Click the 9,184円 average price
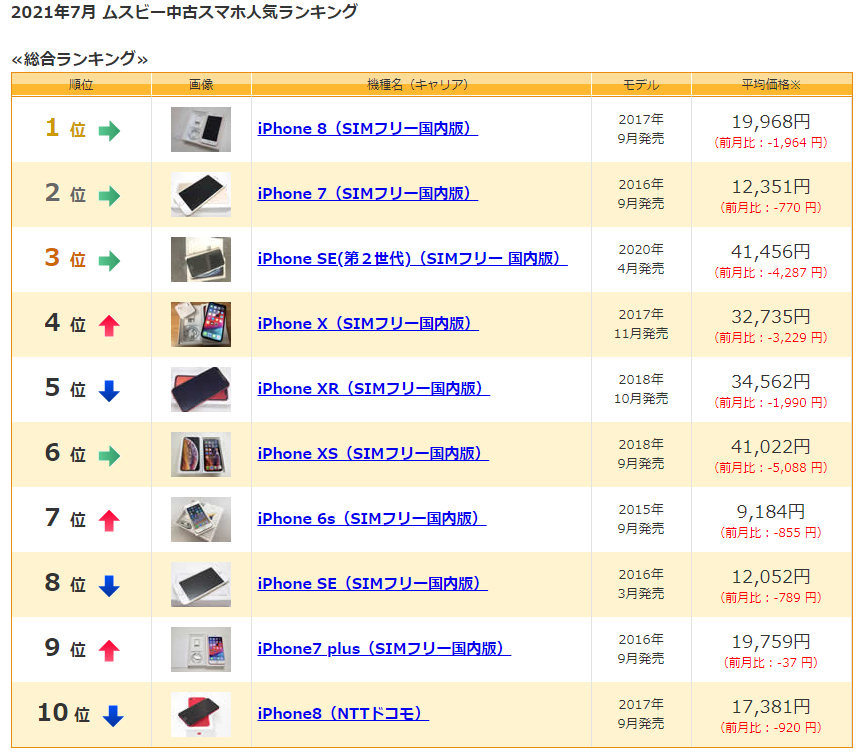Image resolution: width=865 pixels, height=756 pixels. pyautogui.click(x=771, y=512)
